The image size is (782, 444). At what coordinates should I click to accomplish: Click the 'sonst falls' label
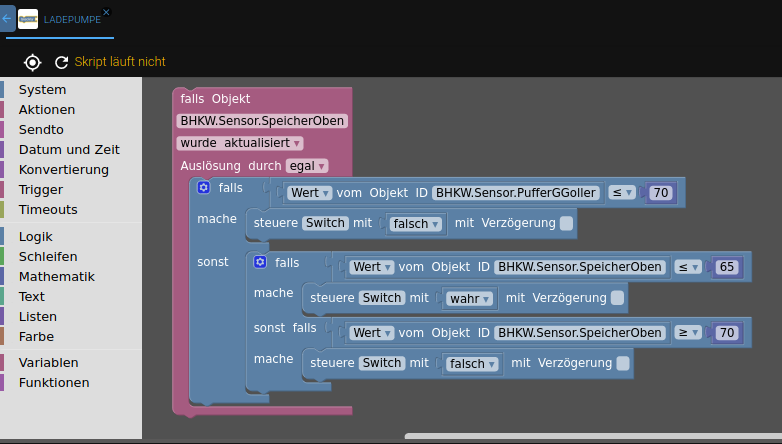click(285, 328)
